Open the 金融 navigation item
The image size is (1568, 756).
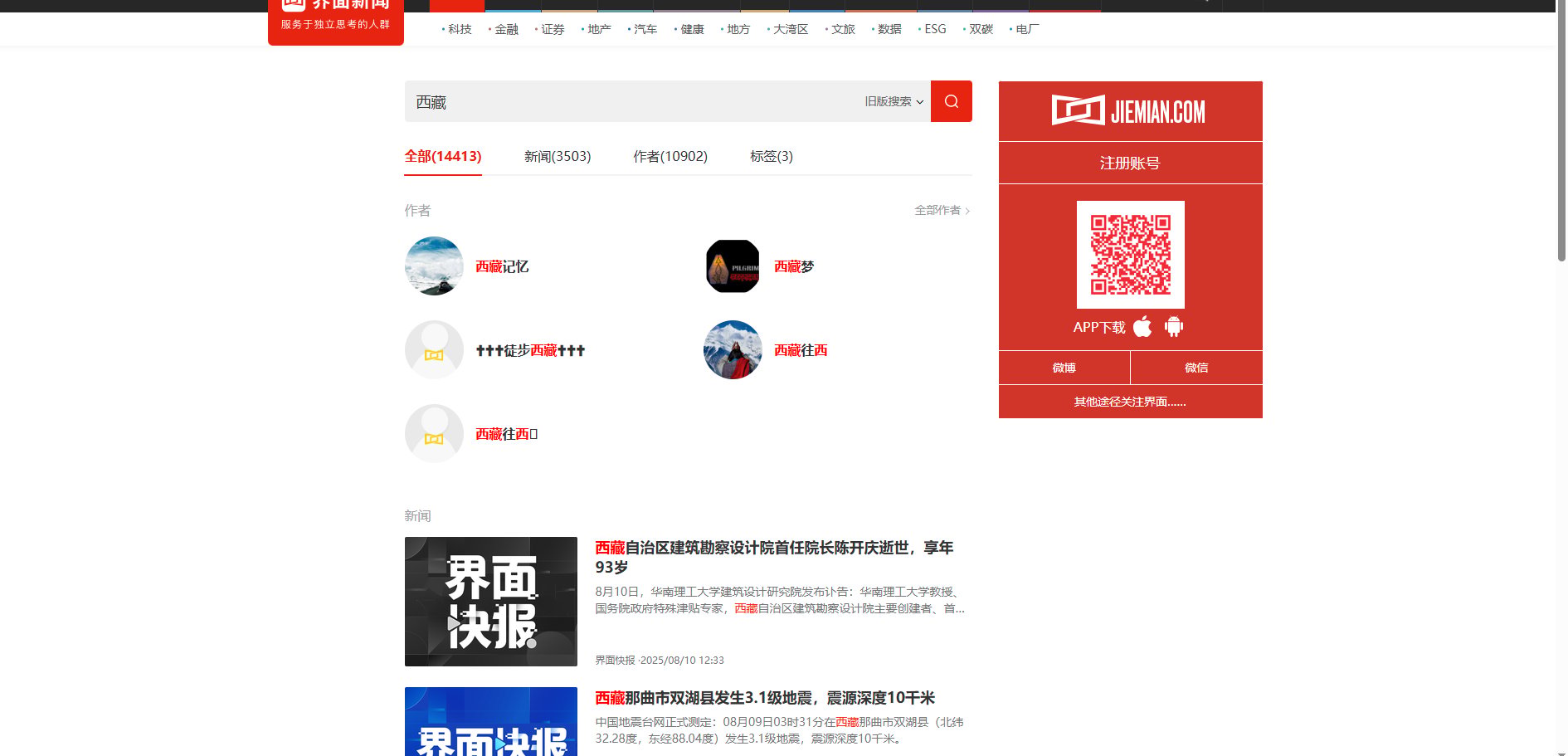506,29
